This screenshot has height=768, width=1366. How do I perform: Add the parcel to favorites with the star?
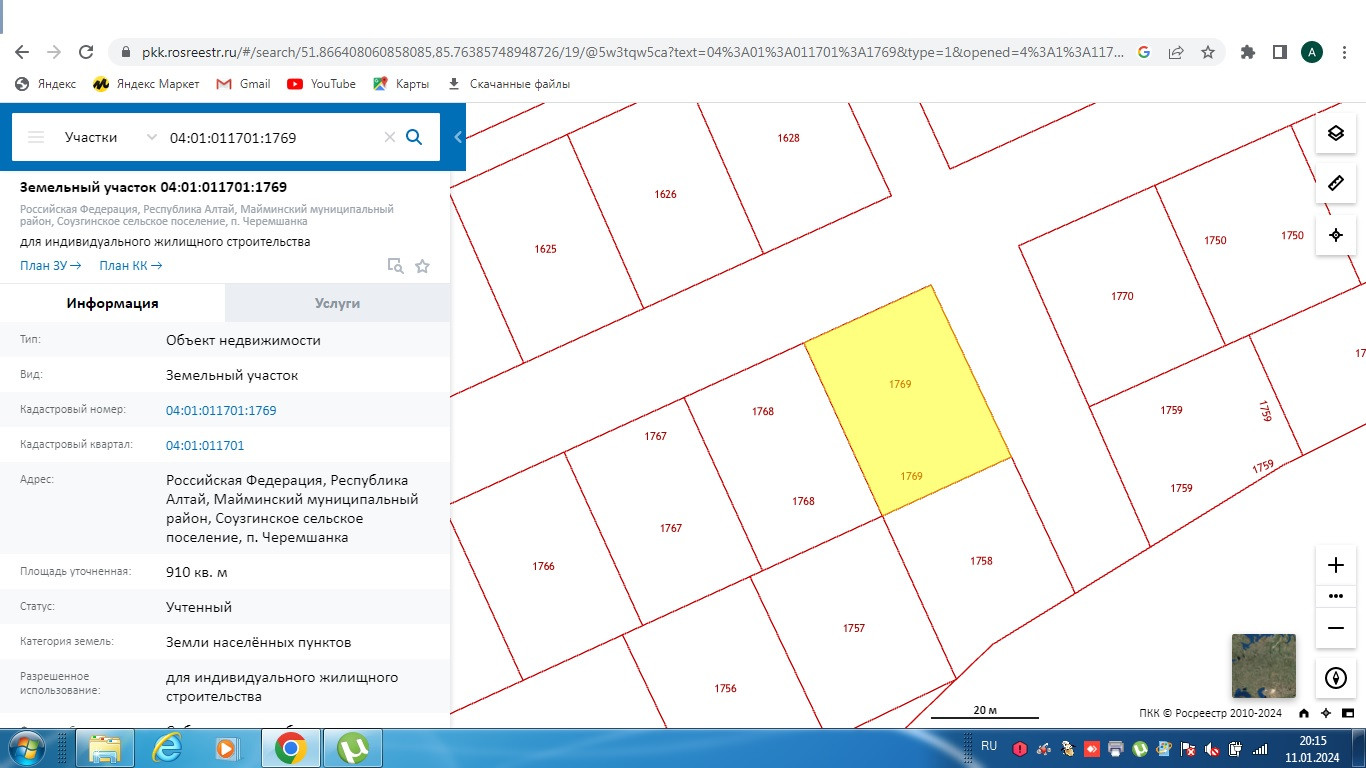click(x=423, y=266)
